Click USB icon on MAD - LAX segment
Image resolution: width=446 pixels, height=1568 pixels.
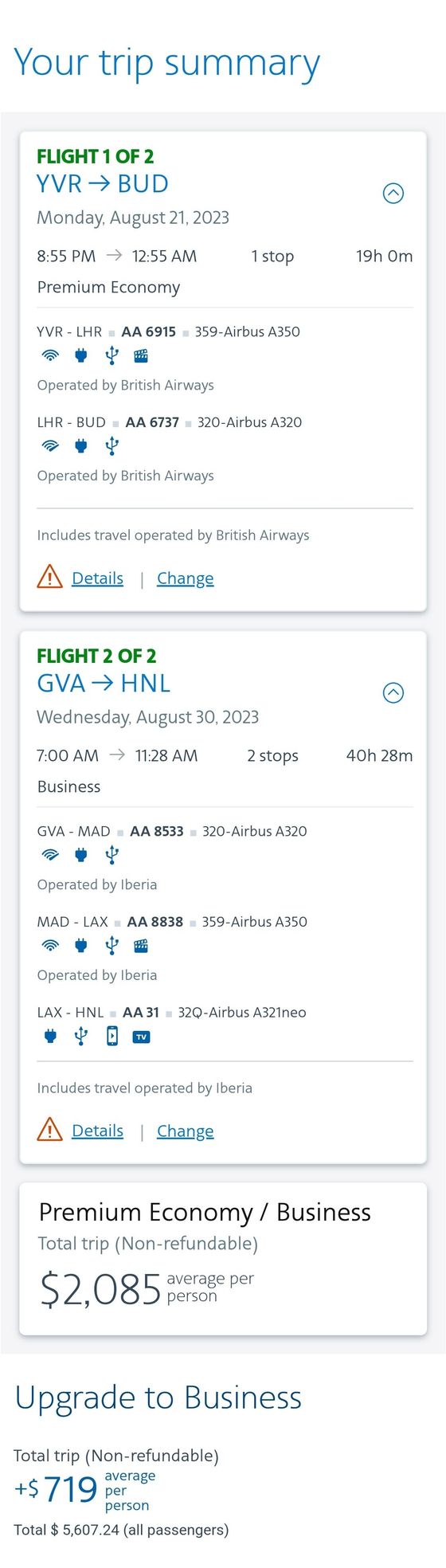click(111, 946)
